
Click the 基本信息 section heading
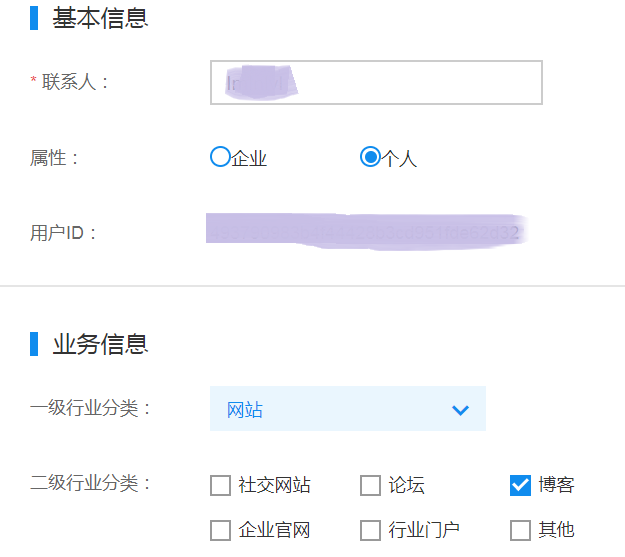[x=100, y=18]
